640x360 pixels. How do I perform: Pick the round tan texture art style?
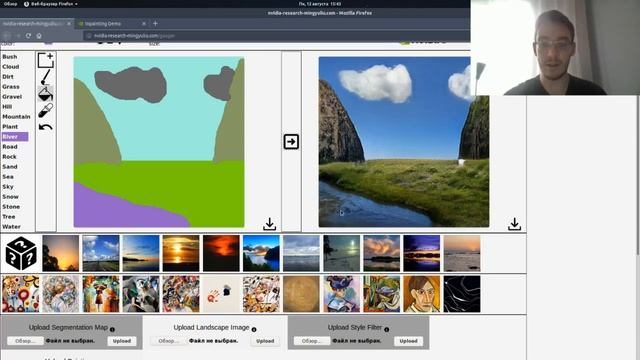301,294
